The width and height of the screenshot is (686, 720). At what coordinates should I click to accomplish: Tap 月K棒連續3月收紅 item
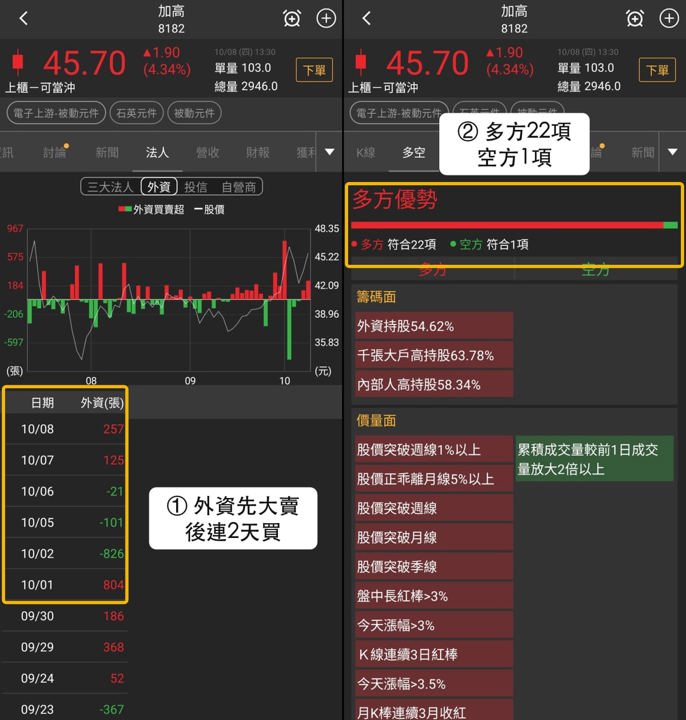[433, 710]
